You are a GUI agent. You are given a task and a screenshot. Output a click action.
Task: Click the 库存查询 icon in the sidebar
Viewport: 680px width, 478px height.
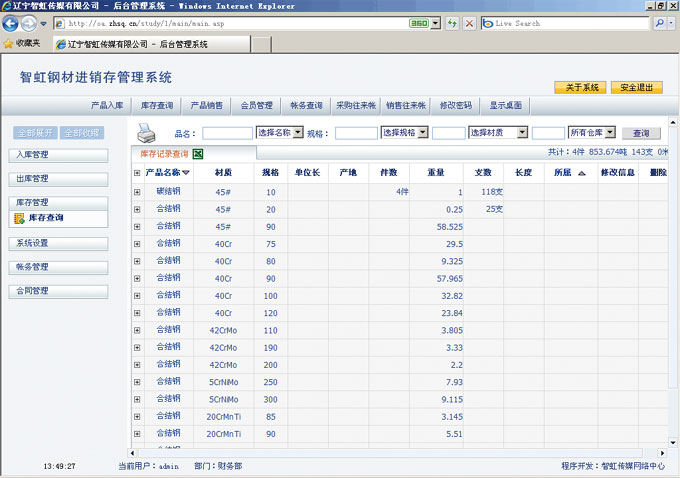coord(19,217)
